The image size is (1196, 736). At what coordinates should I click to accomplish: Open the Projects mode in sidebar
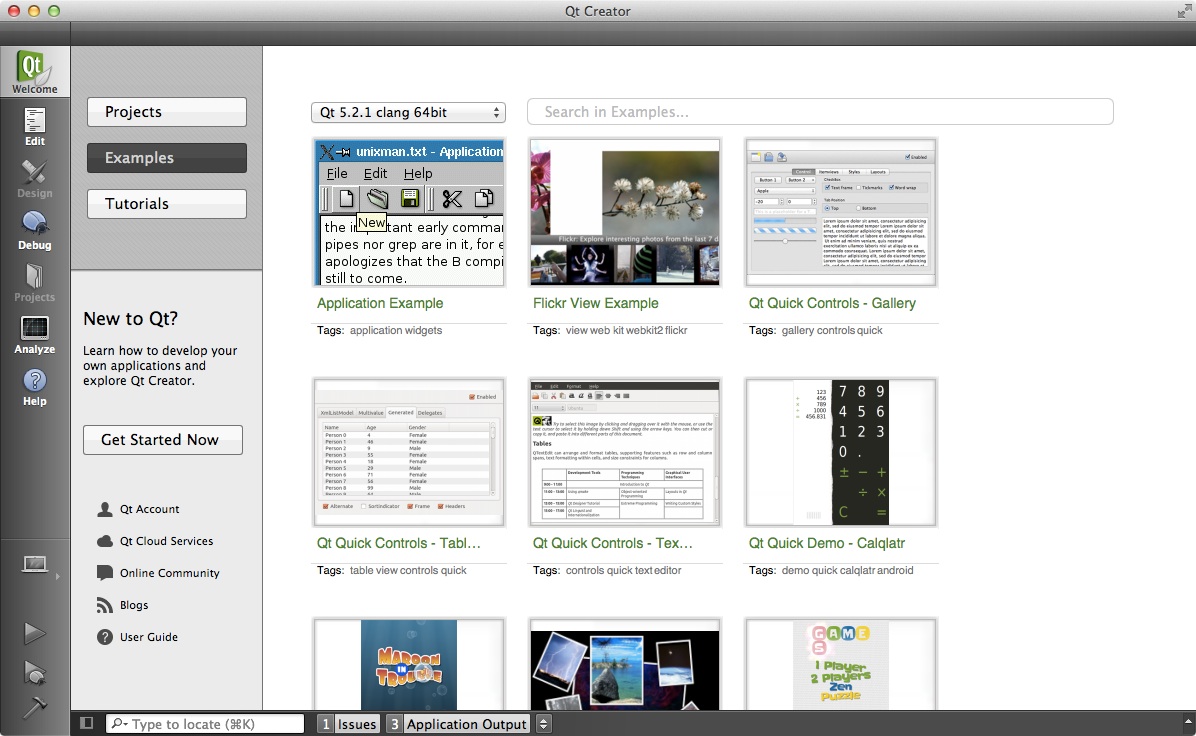click(x=34, y=281)
